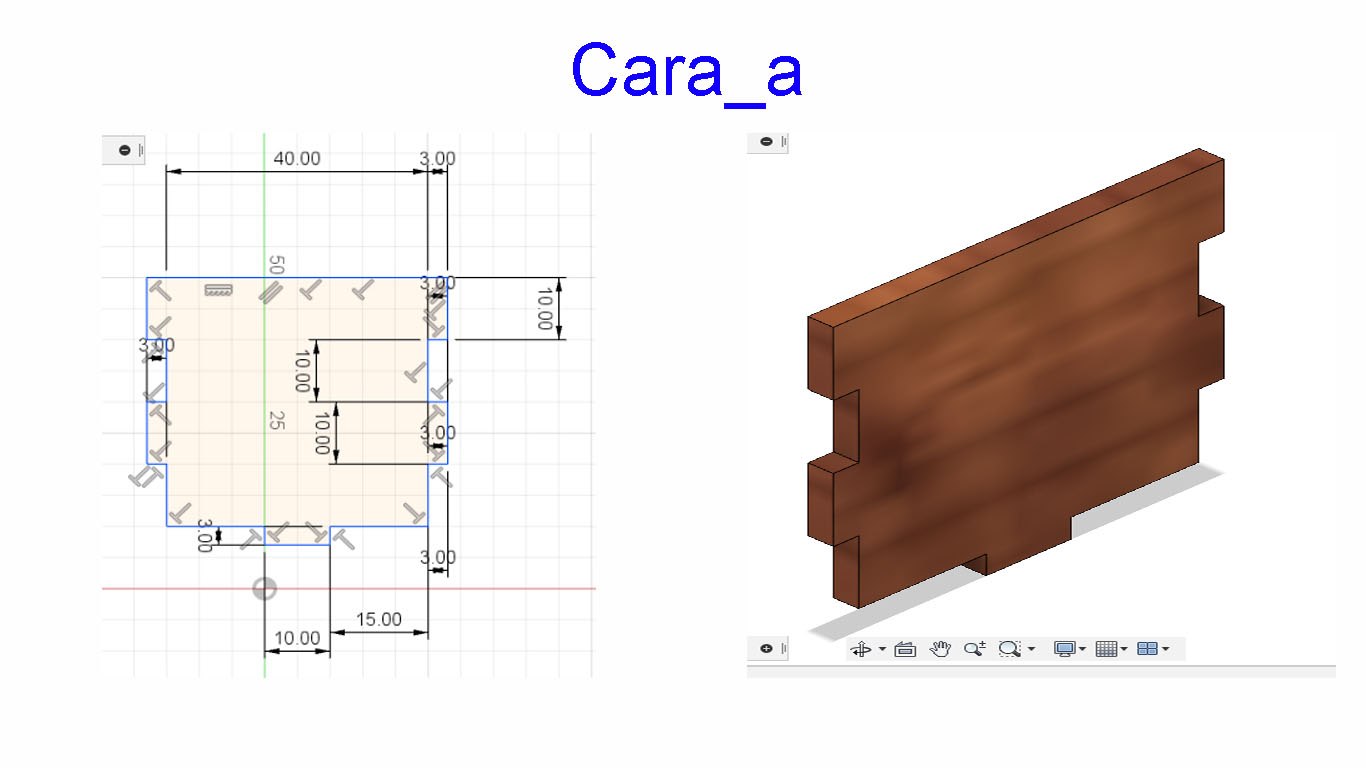Select the Pan tool

pyautogui.click(x=940, y=648)
